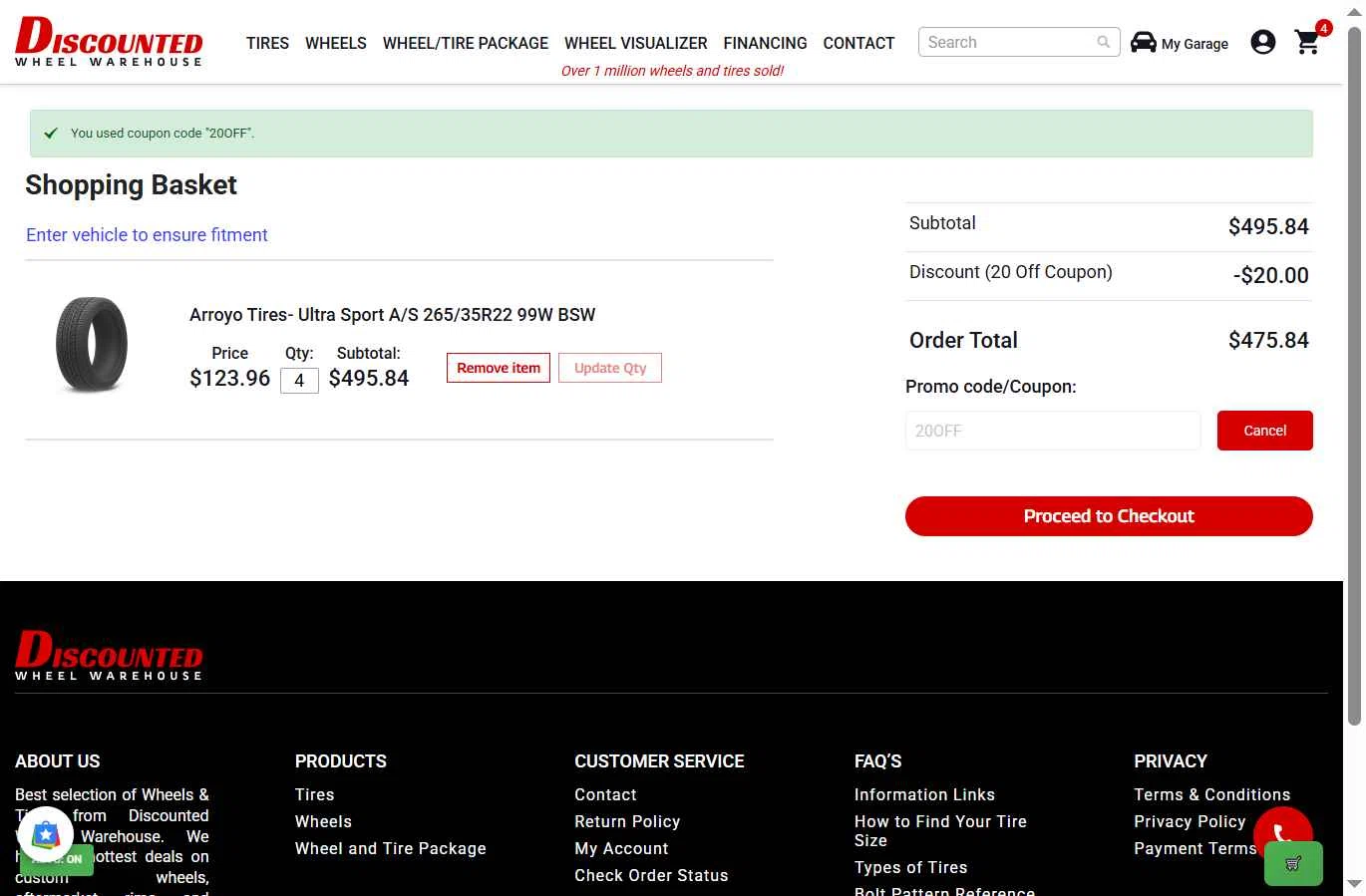
Task: Click the Qty input box
Action: tap(299, 381)
